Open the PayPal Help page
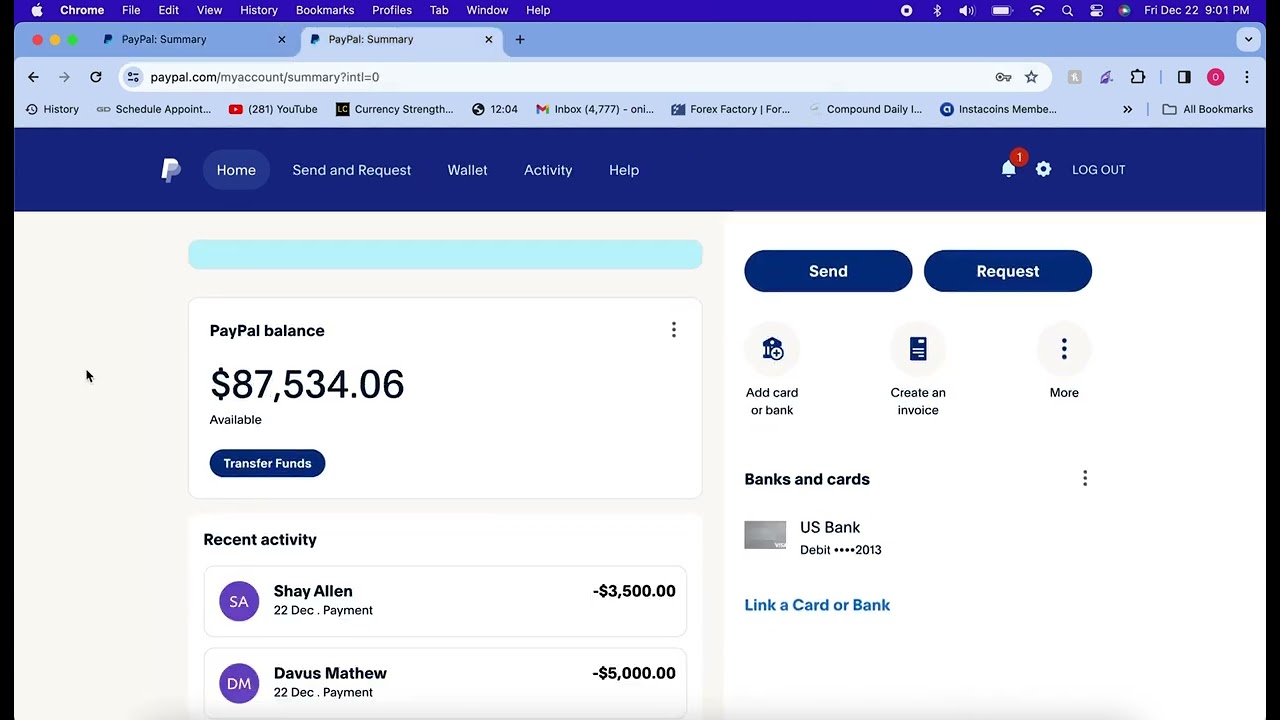 click(624, 170)
